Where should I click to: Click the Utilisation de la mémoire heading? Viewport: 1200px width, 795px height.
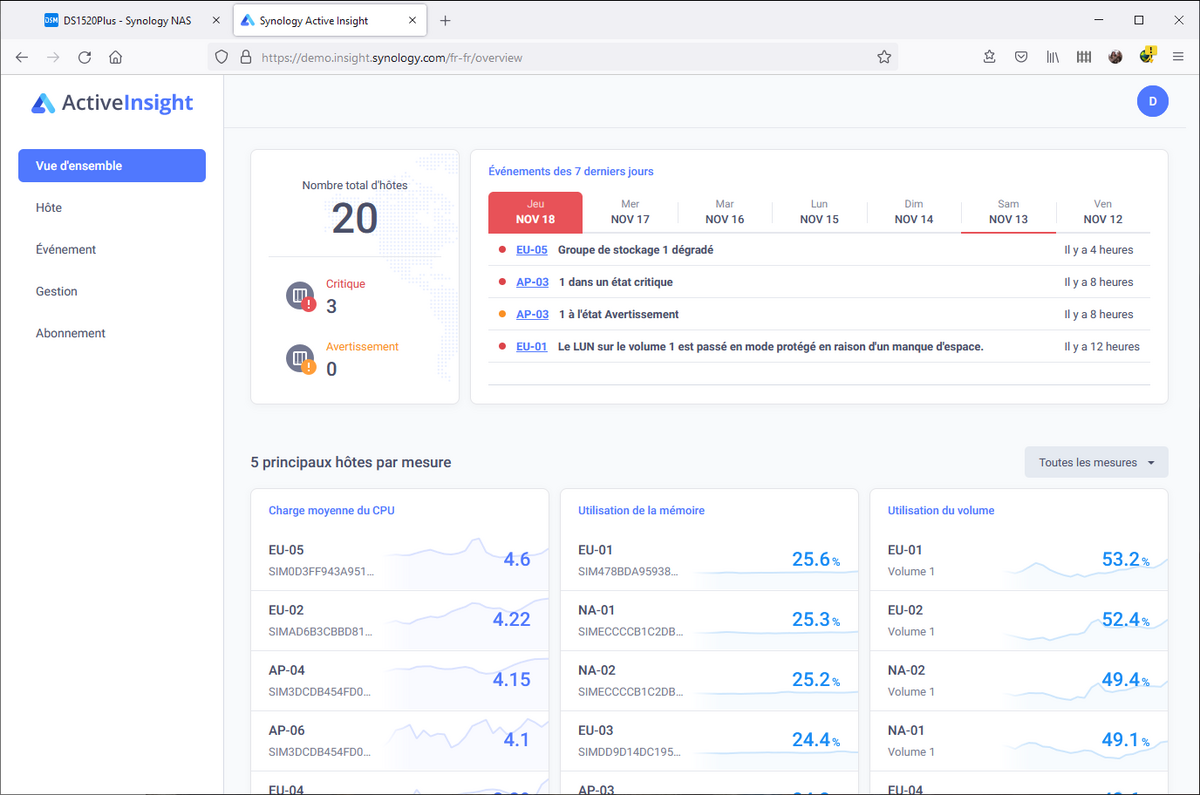click(x=641, y=510)
